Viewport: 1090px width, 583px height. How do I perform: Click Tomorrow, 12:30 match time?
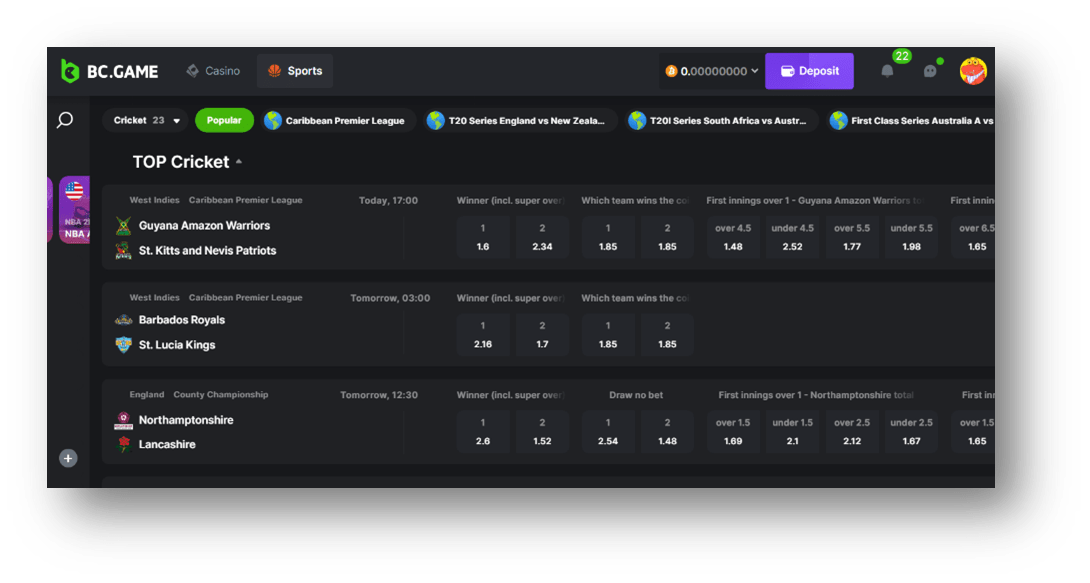(x=379, y=395)
